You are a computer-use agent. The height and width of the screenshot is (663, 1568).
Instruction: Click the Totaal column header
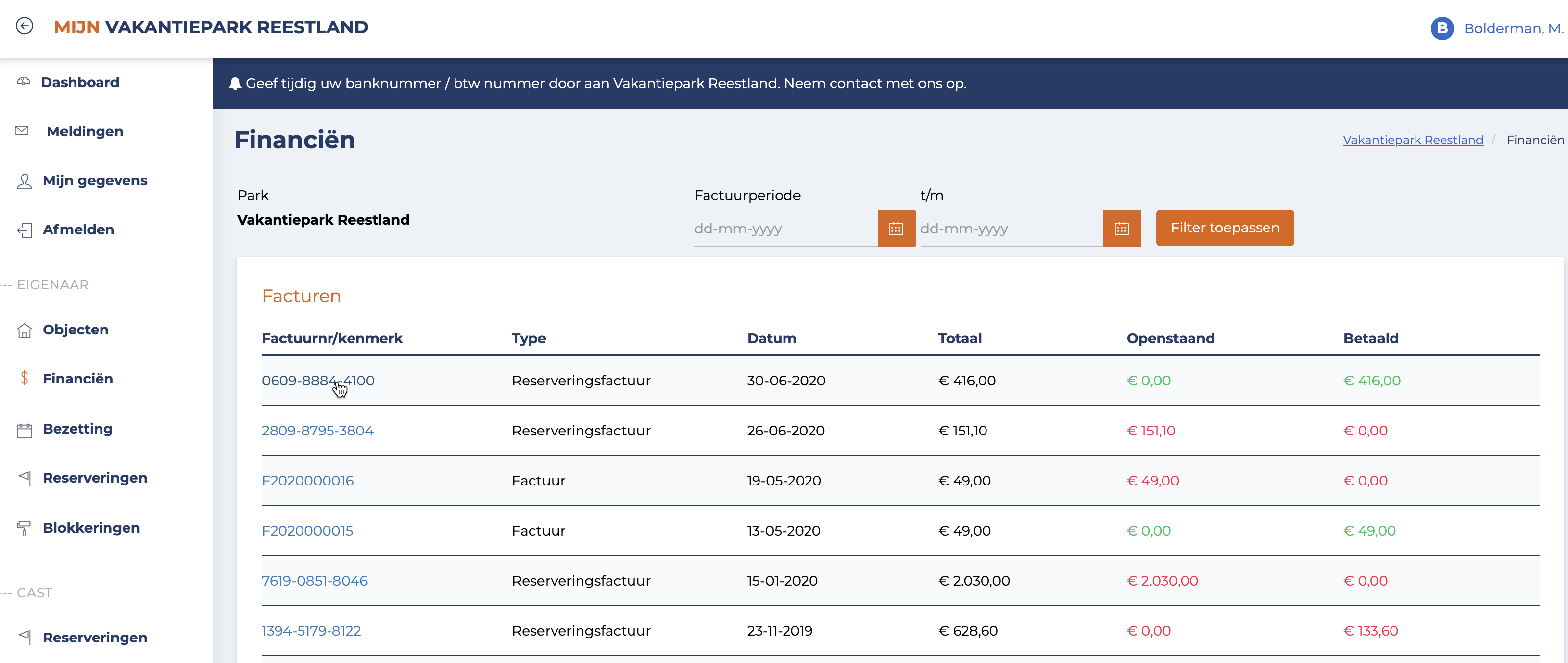tap(960, 338)
